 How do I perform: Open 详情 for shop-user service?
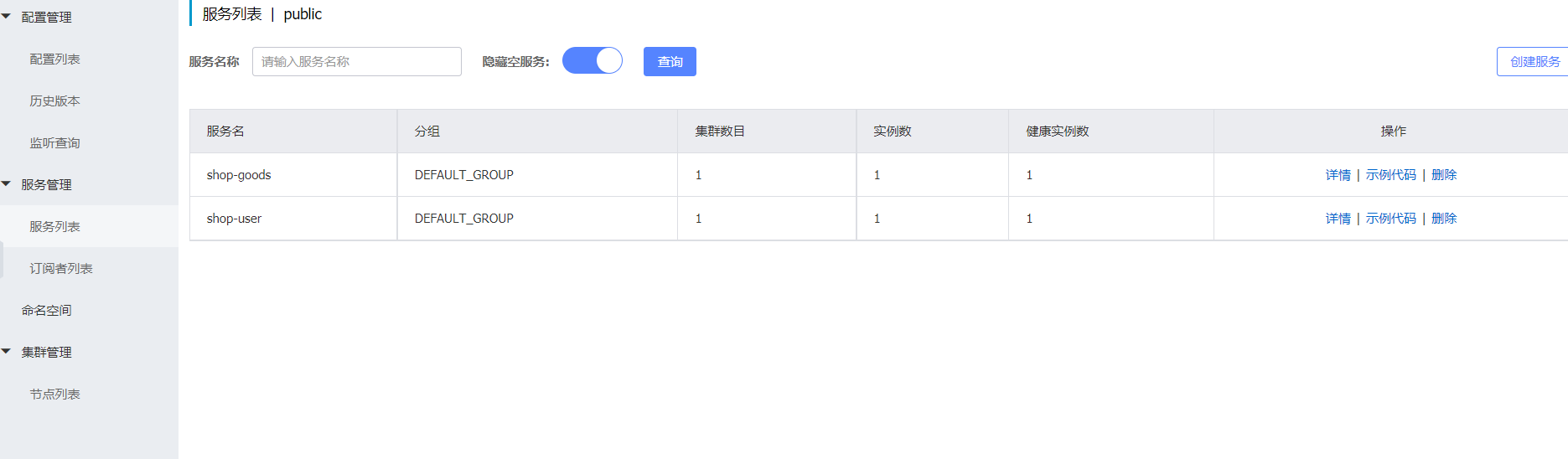tap(1338, 218)
